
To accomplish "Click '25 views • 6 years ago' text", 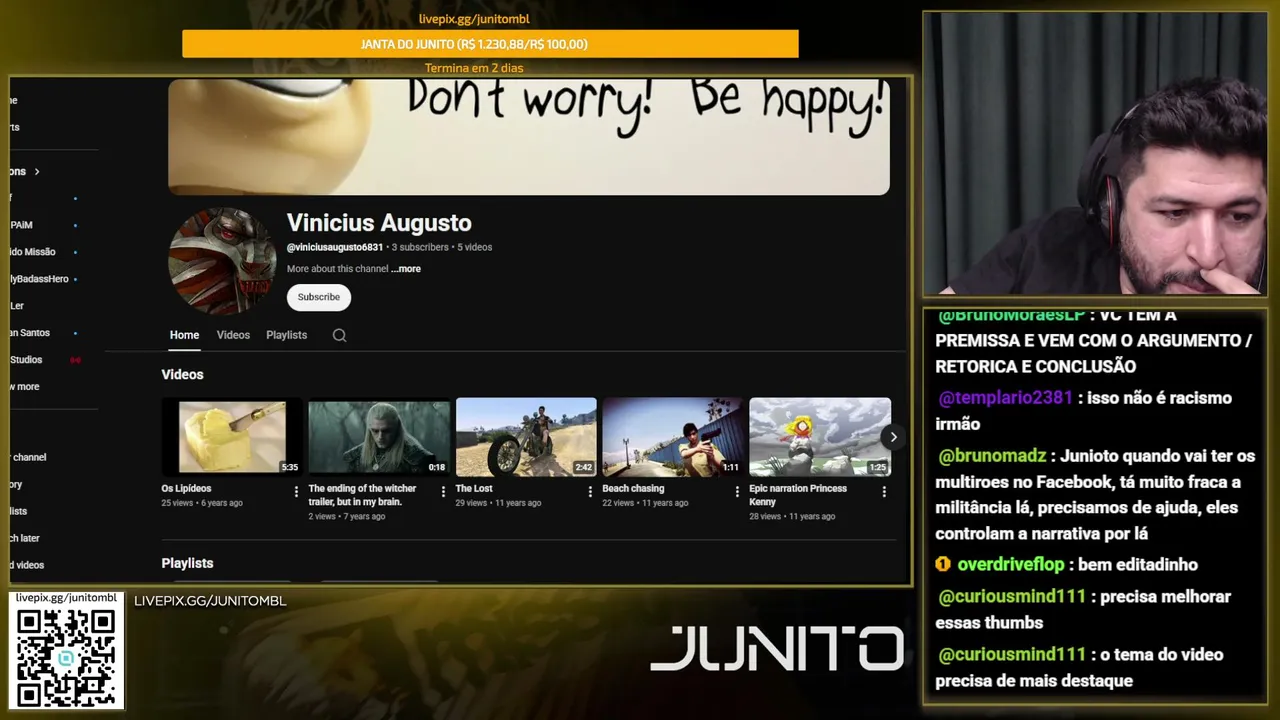I will tap(202, 503).
